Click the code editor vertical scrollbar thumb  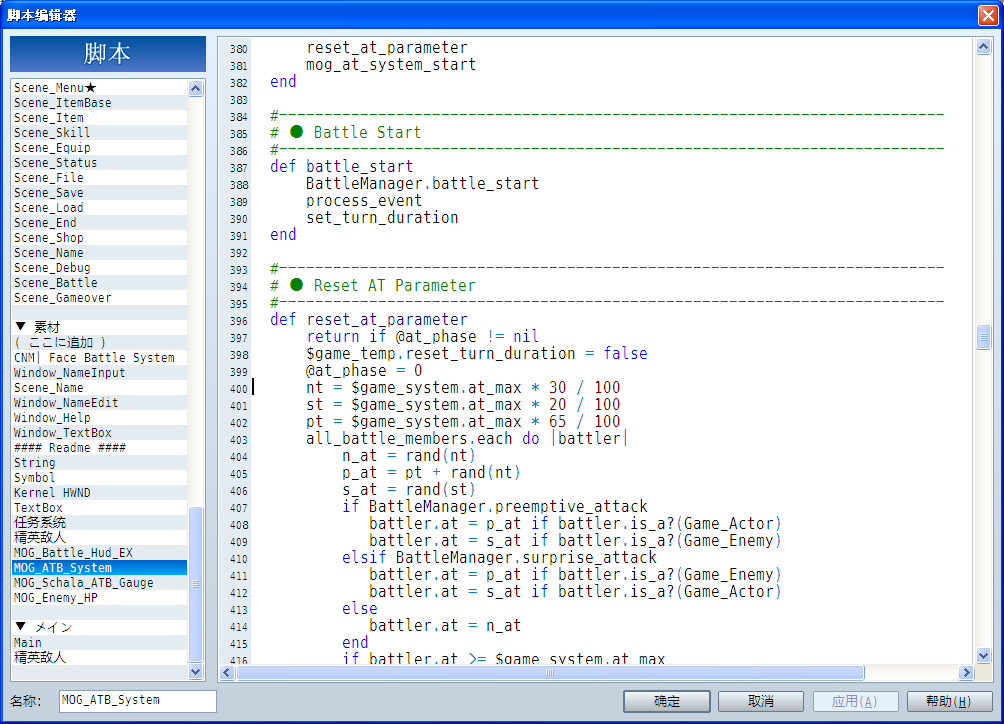click(x=984, y=337)
